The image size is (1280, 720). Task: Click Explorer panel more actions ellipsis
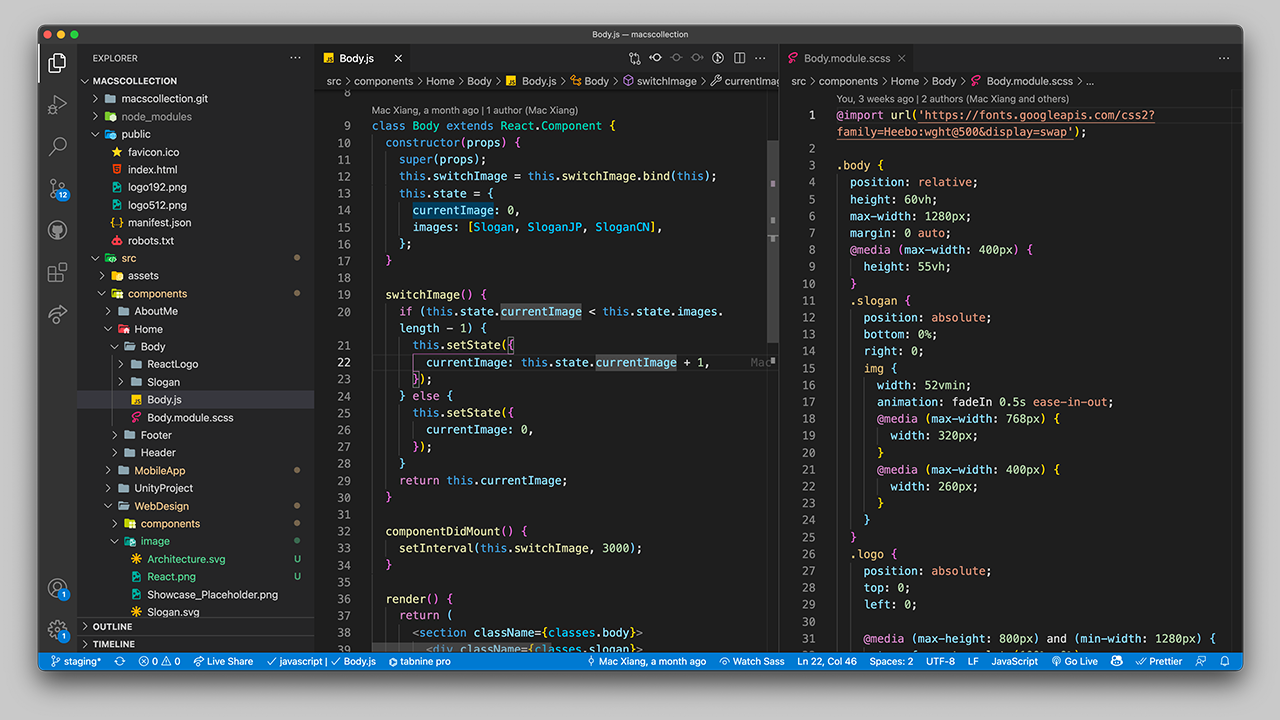(295, 58)
